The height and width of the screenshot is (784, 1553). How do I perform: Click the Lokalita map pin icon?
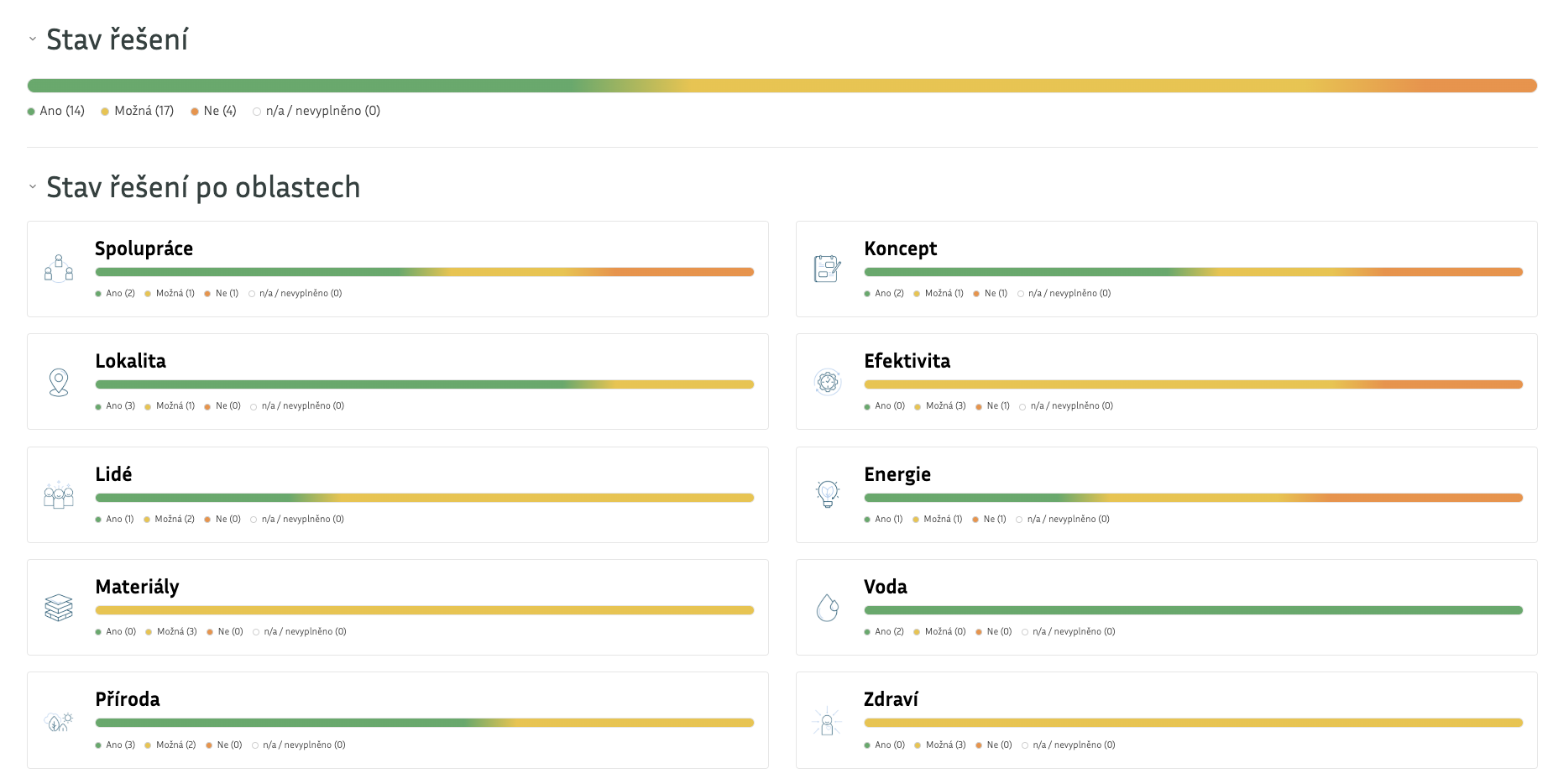click(x=59, y=382)
